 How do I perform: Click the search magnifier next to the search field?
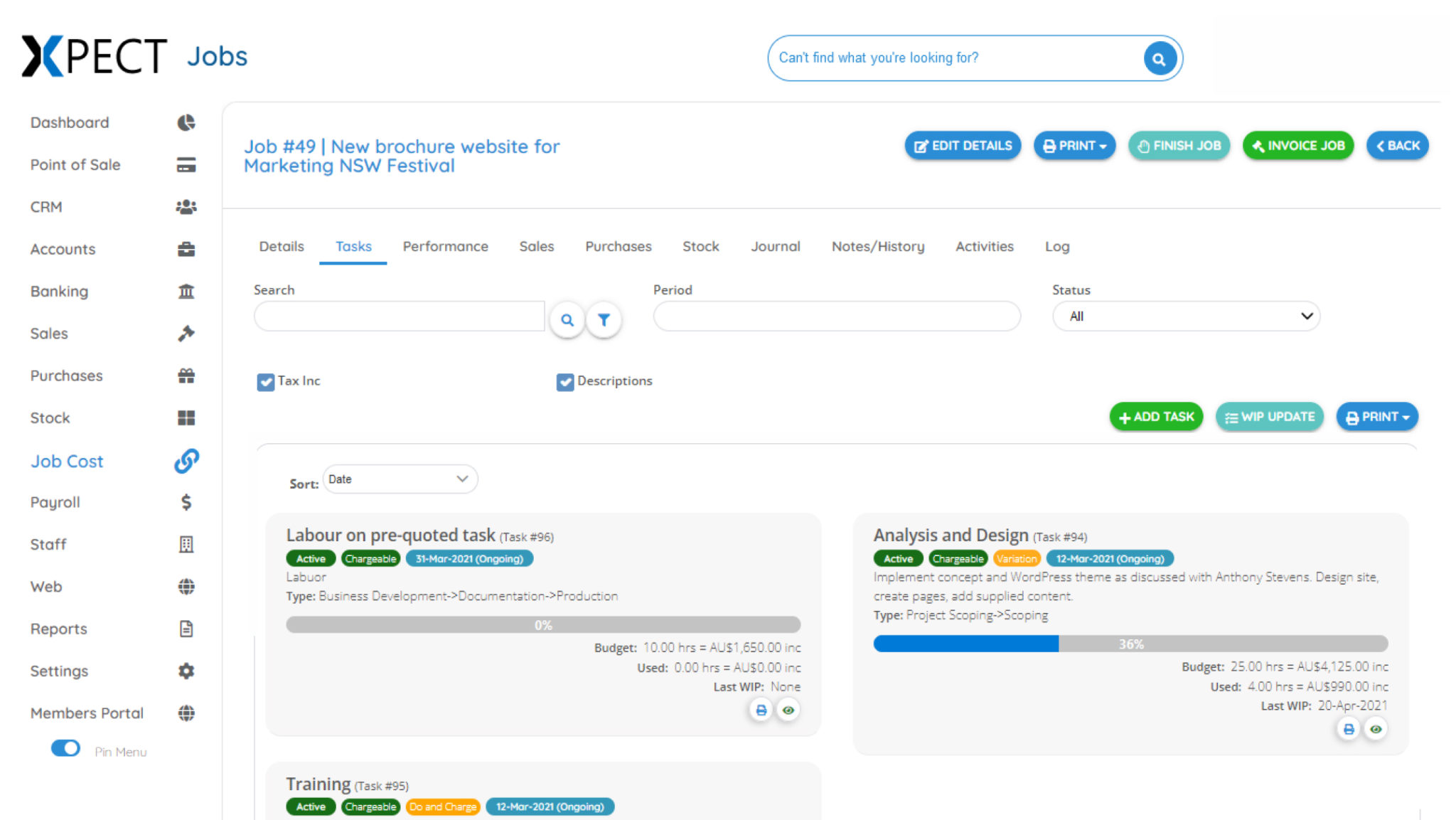[567, 320]
